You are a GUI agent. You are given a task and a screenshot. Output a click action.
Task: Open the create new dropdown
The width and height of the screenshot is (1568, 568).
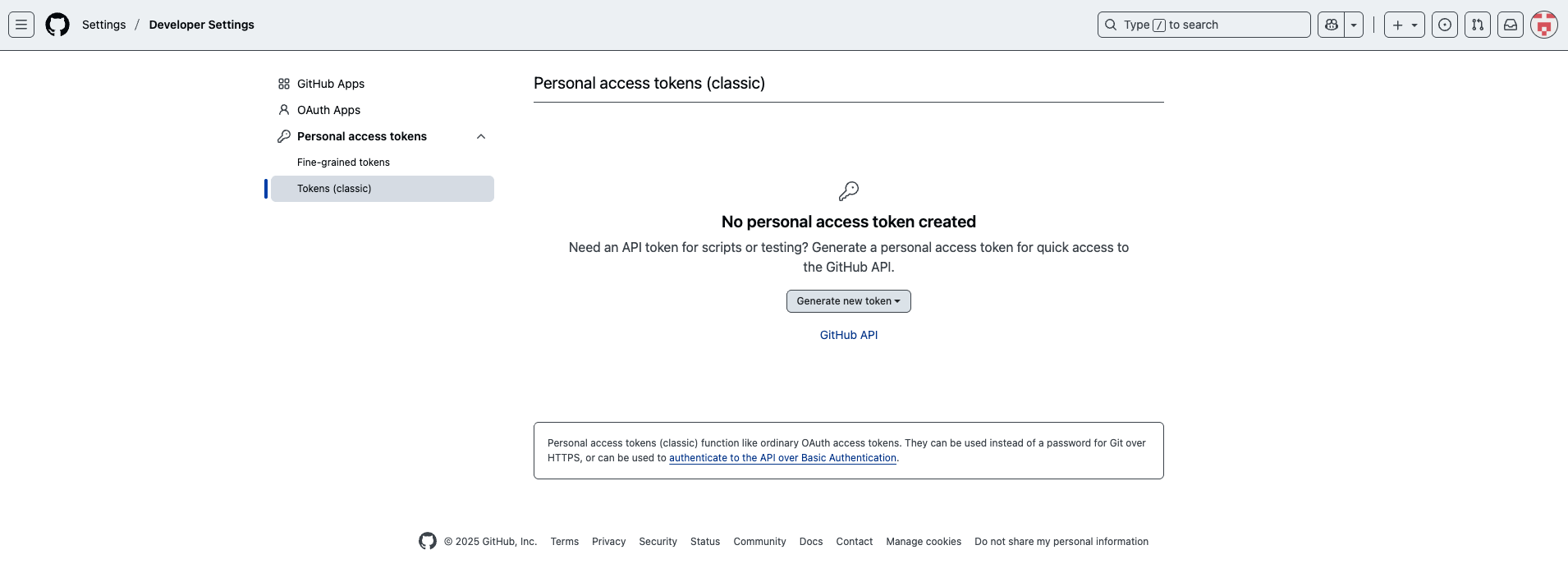pyautogui.click(x=1403, y=25)
